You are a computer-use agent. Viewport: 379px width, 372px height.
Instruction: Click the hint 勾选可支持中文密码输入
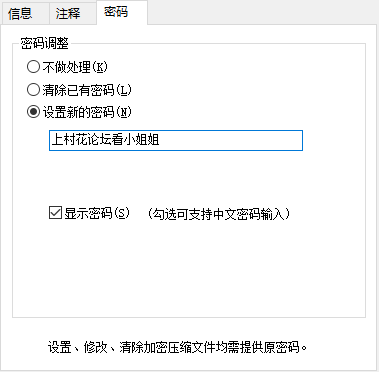(x=218, y=214)
